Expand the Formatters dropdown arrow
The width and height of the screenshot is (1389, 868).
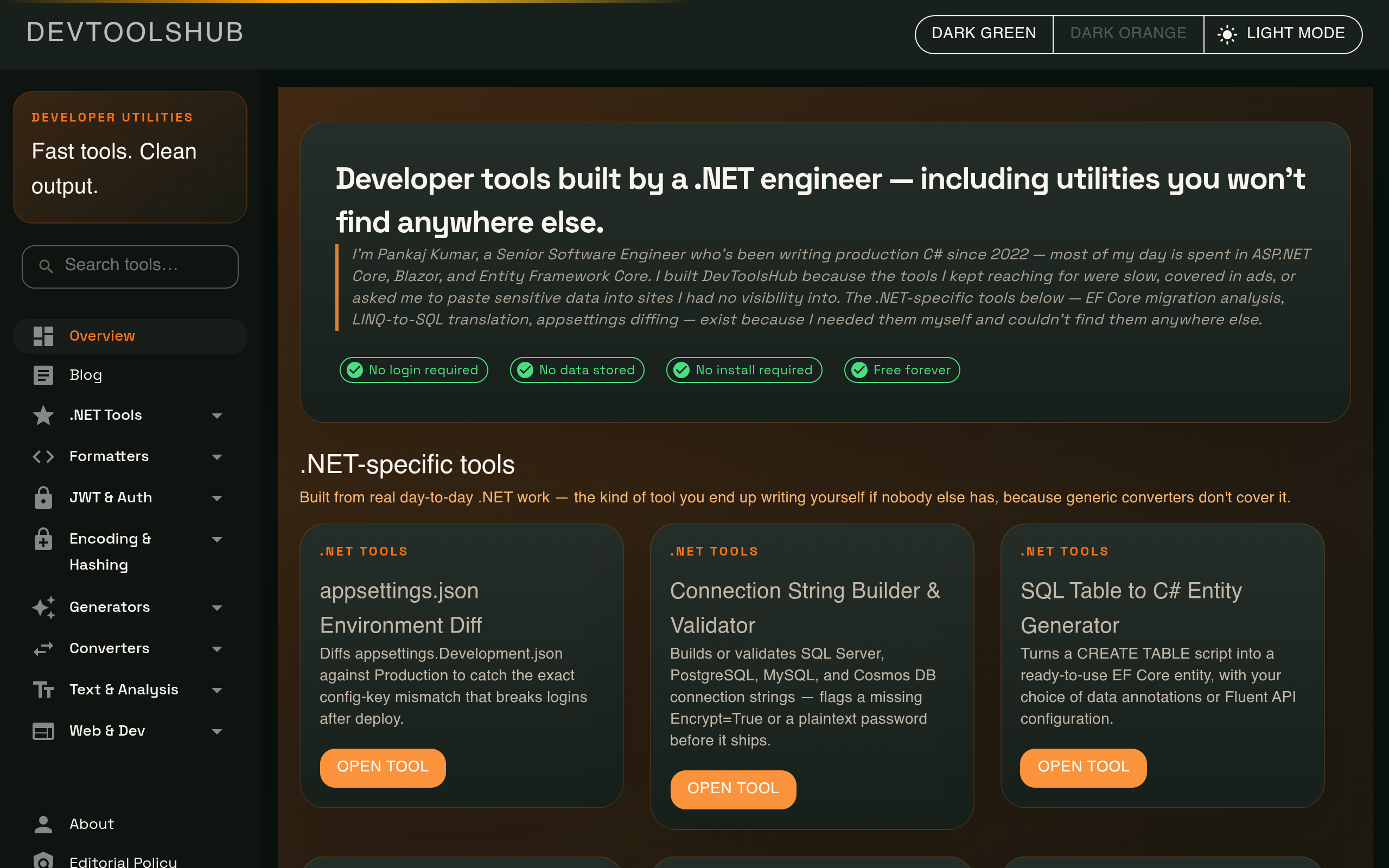coord(217,457)
